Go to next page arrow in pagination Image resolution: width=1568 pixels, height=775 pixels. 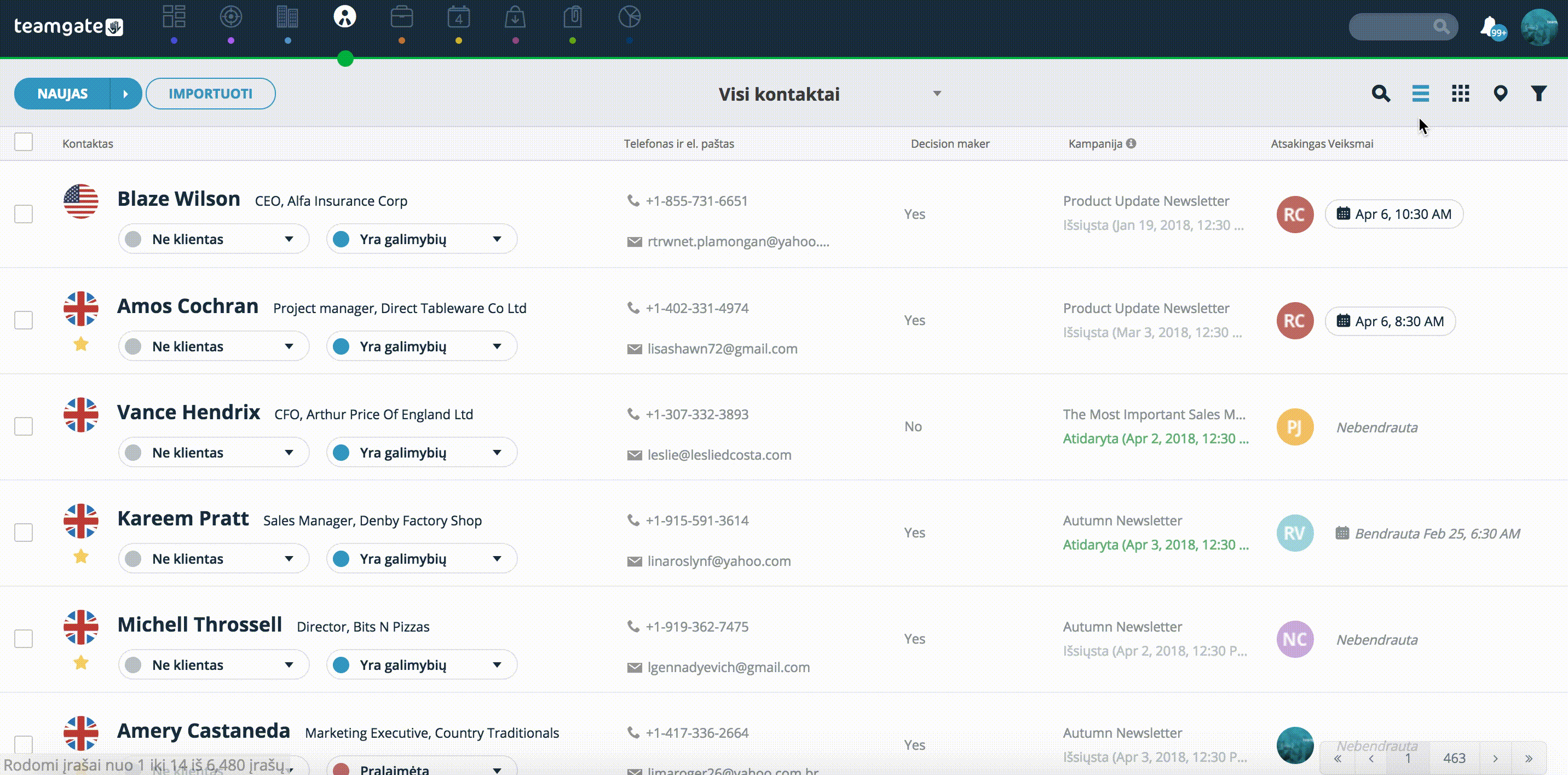tap(1495, 759)
